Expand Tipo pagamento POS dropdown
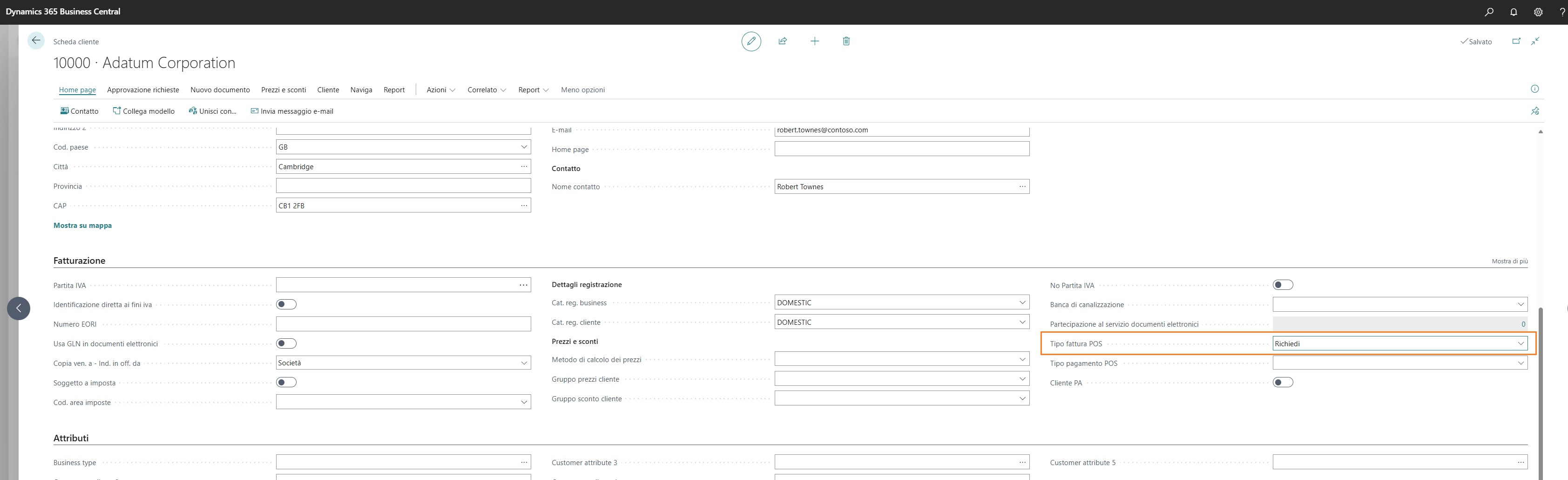This screenshot has width=1568, height=480. coord(1521,363)
